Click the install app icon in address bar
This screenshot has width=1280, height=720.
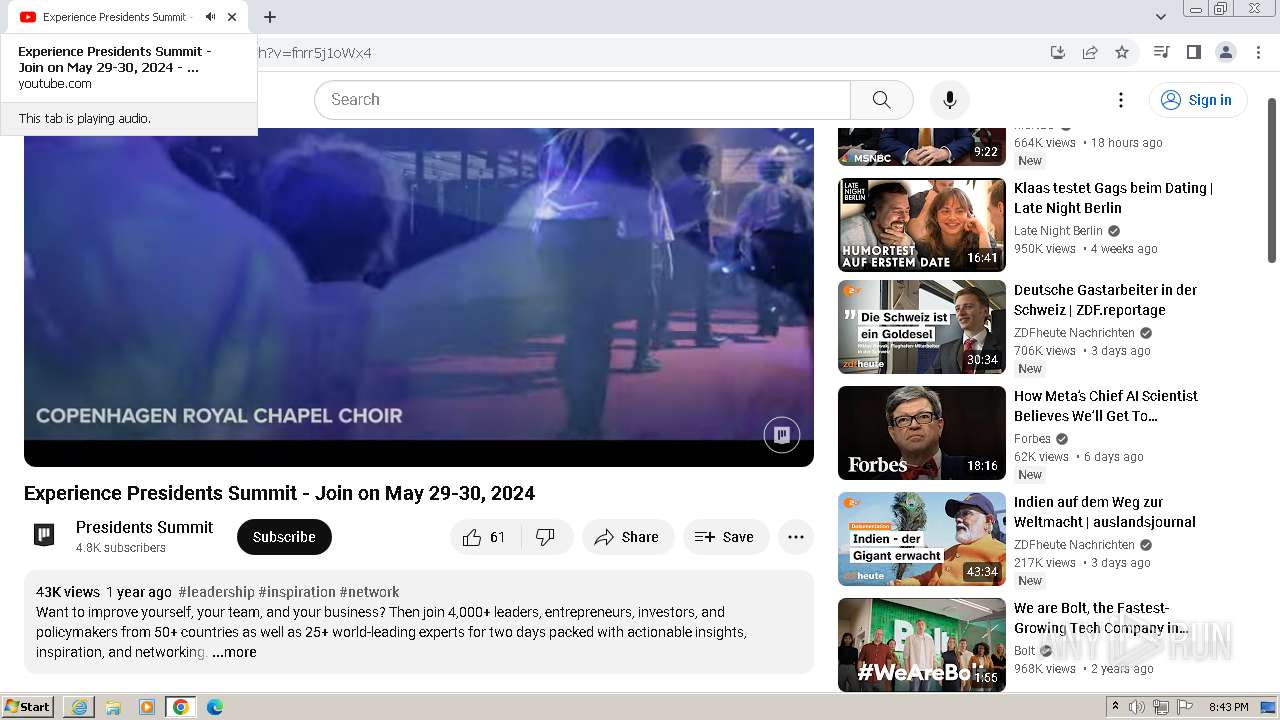coord(1058,52)
